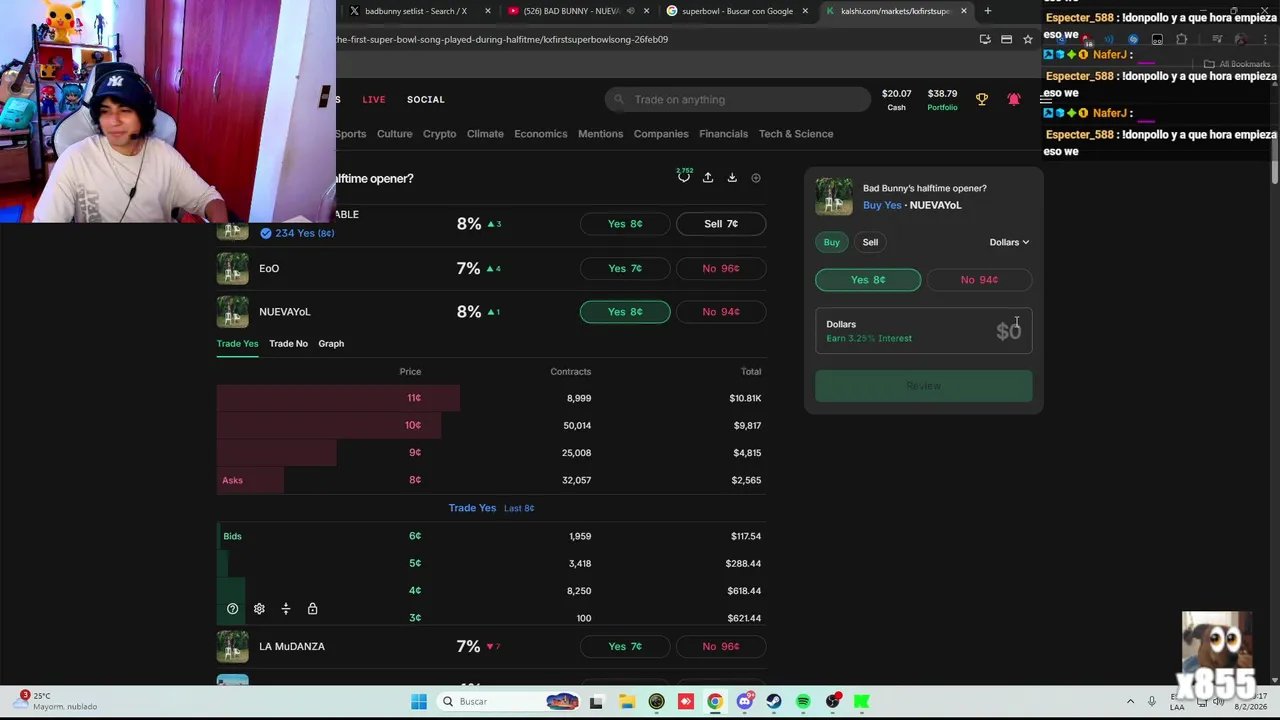1280x720 pixels.
Task: Click the taskbar Buscar search box
Action: point(510,702)
